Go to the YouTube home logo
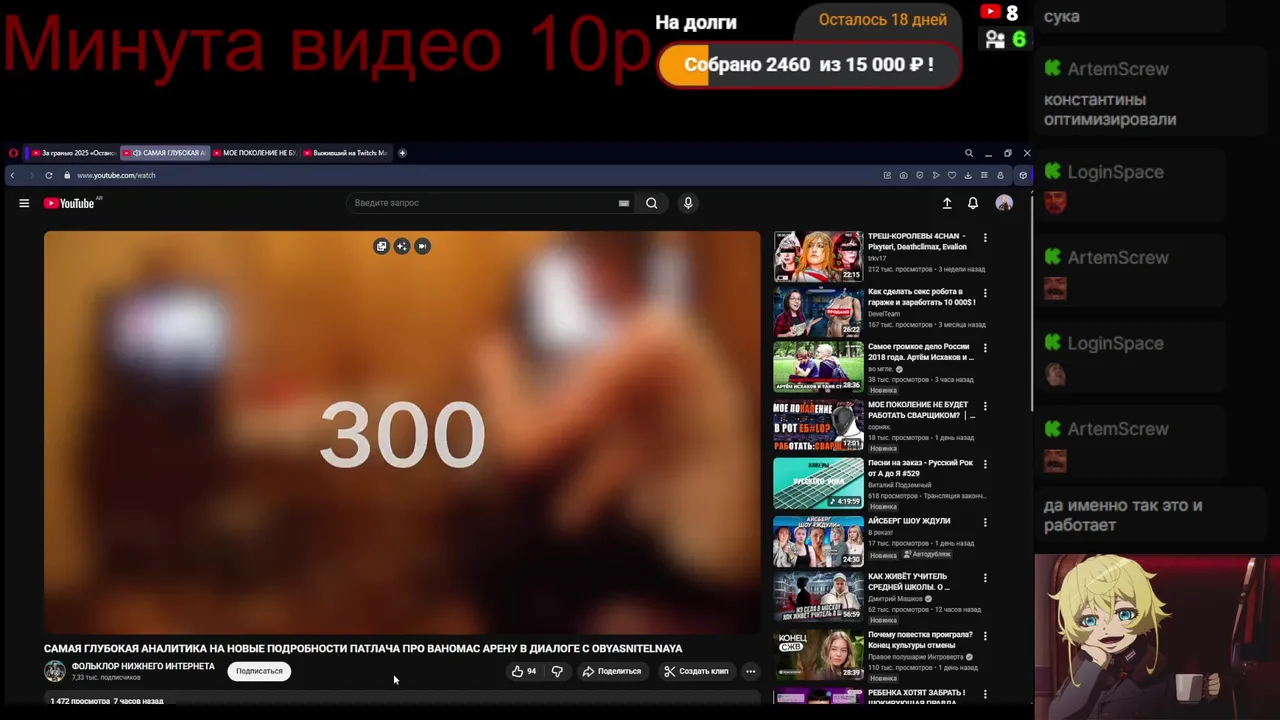Image resolution: width=1280 pixels, height=720 pixels. (x=69, y=203)
